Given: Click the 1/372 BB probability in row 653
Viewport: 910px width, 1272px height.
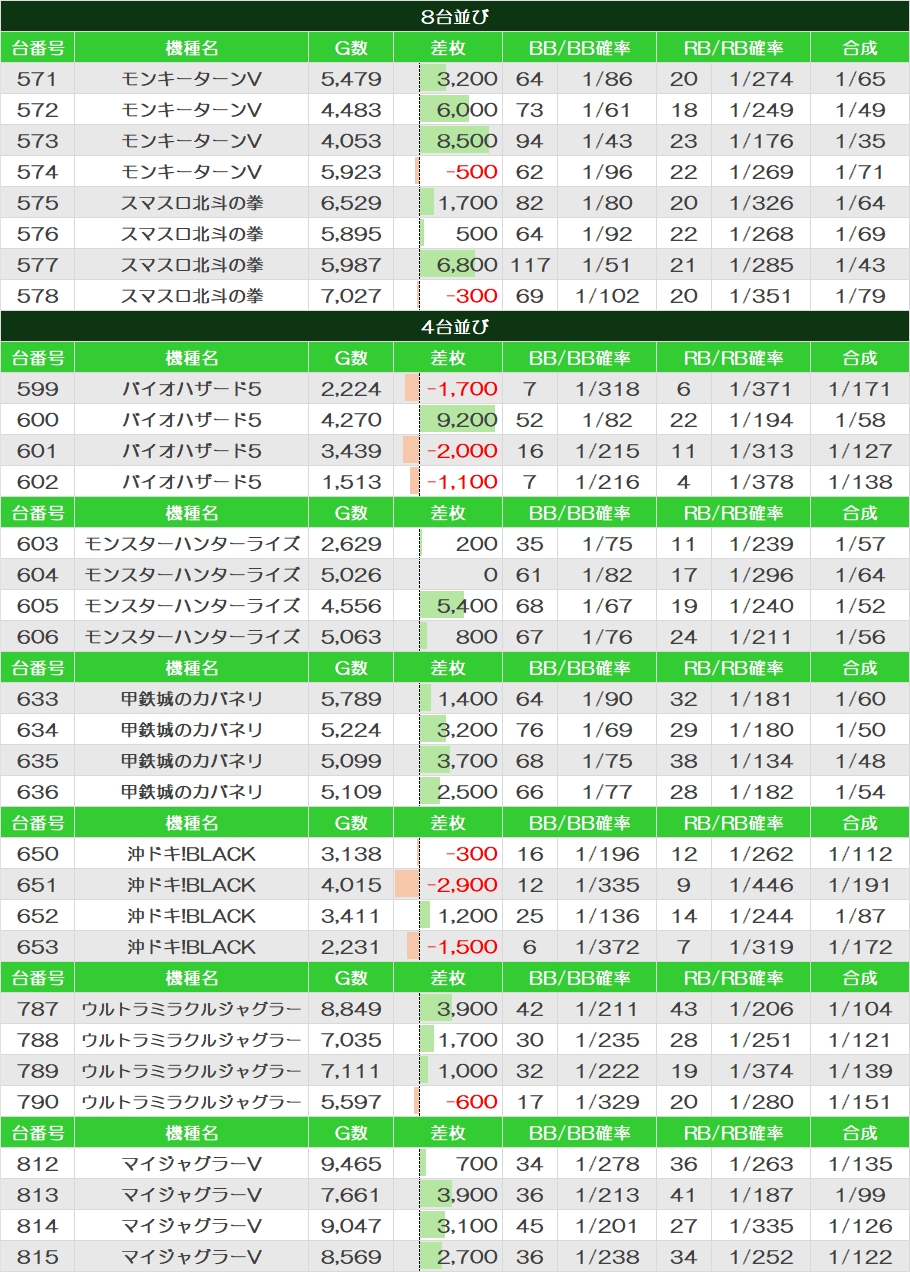Looking at the screenshot, I should 607,947.
